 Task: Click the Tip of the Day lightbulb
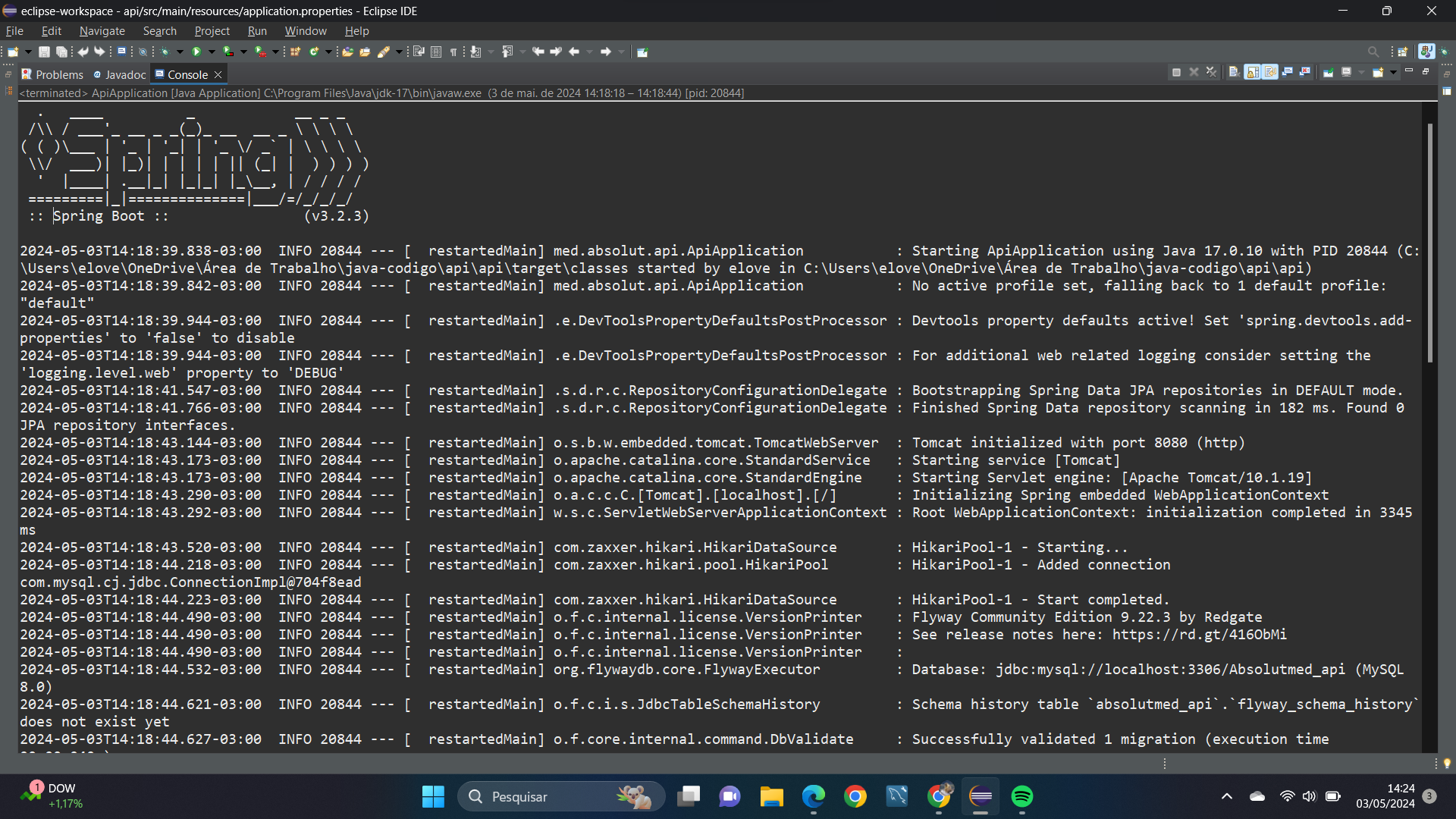(1447, 764)
